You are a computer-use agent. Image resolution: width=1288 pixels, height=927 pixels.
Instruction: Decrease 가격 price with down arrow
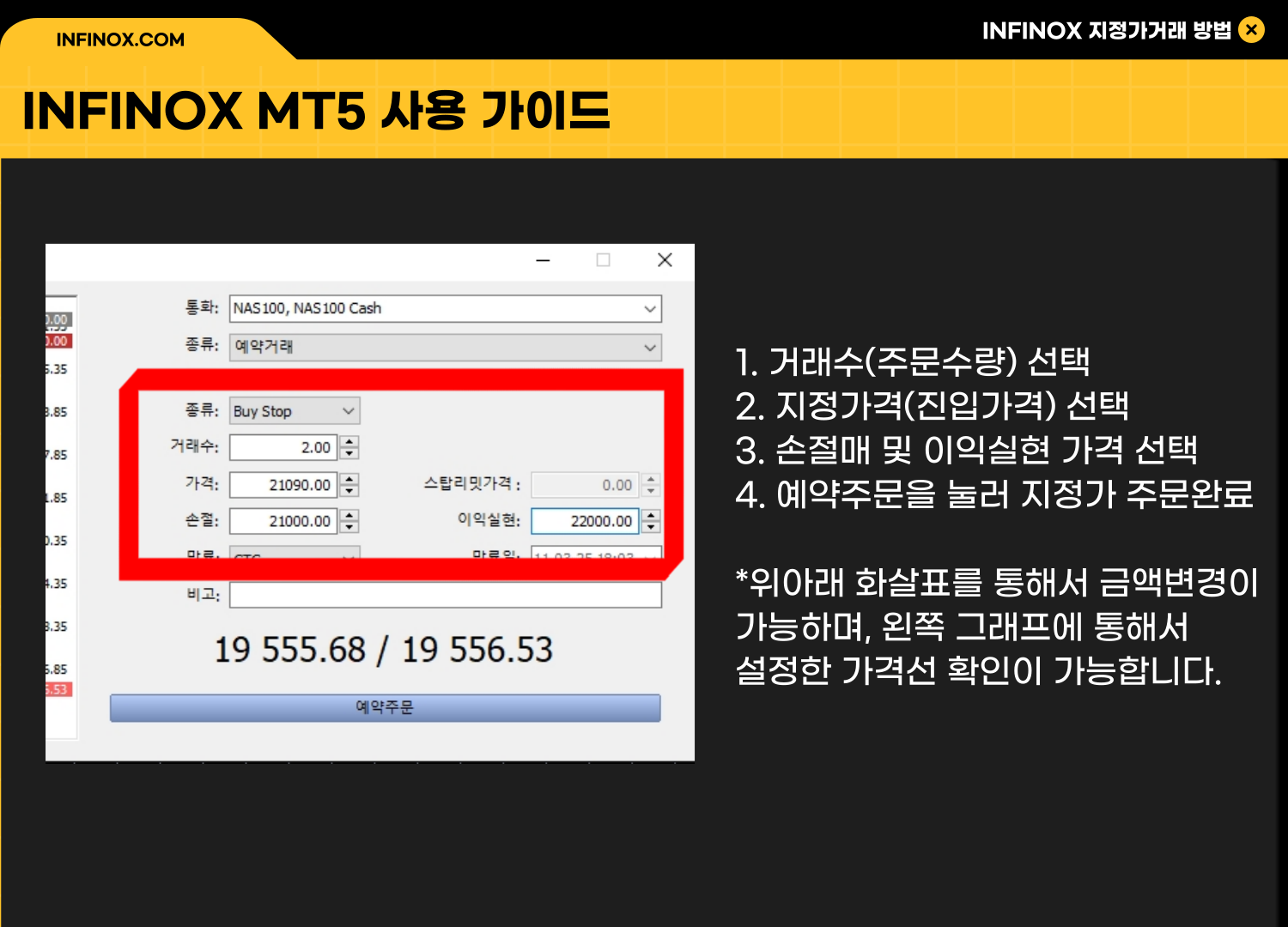(349, 491)
